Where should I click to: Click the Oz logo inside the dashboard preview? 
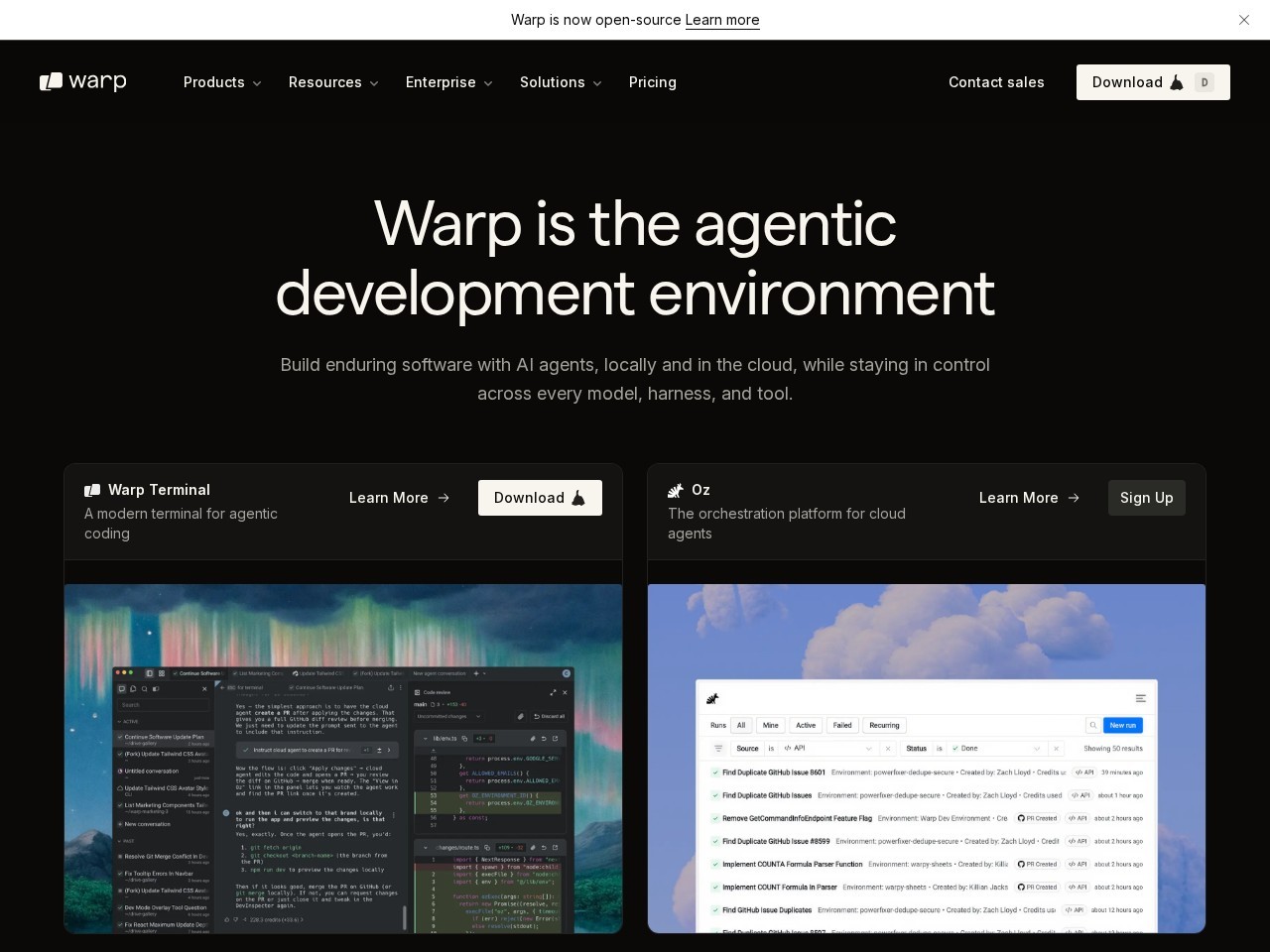click(711, 699)
